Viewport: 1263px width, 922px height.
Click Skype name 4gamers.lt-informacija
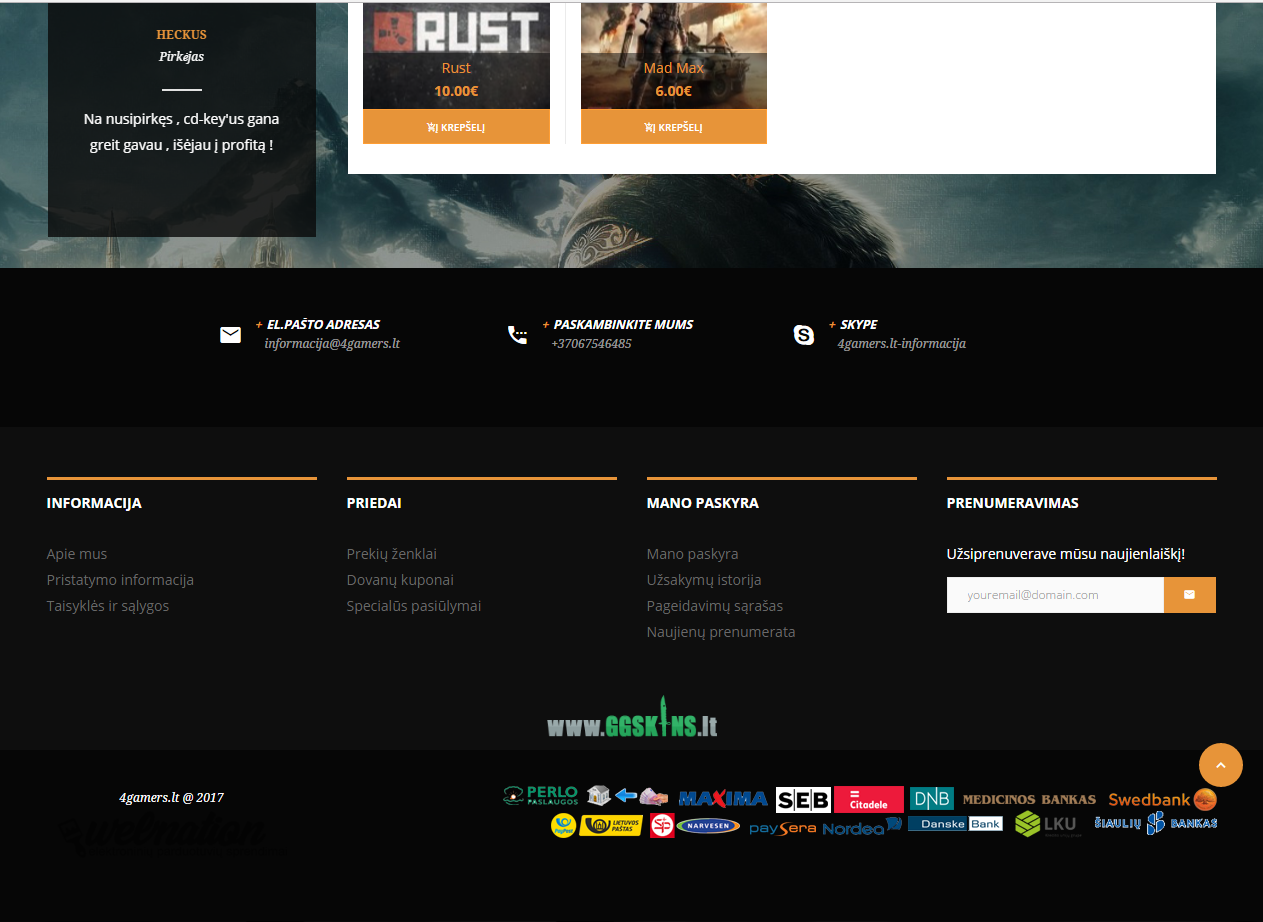click(x=902, y=344)
